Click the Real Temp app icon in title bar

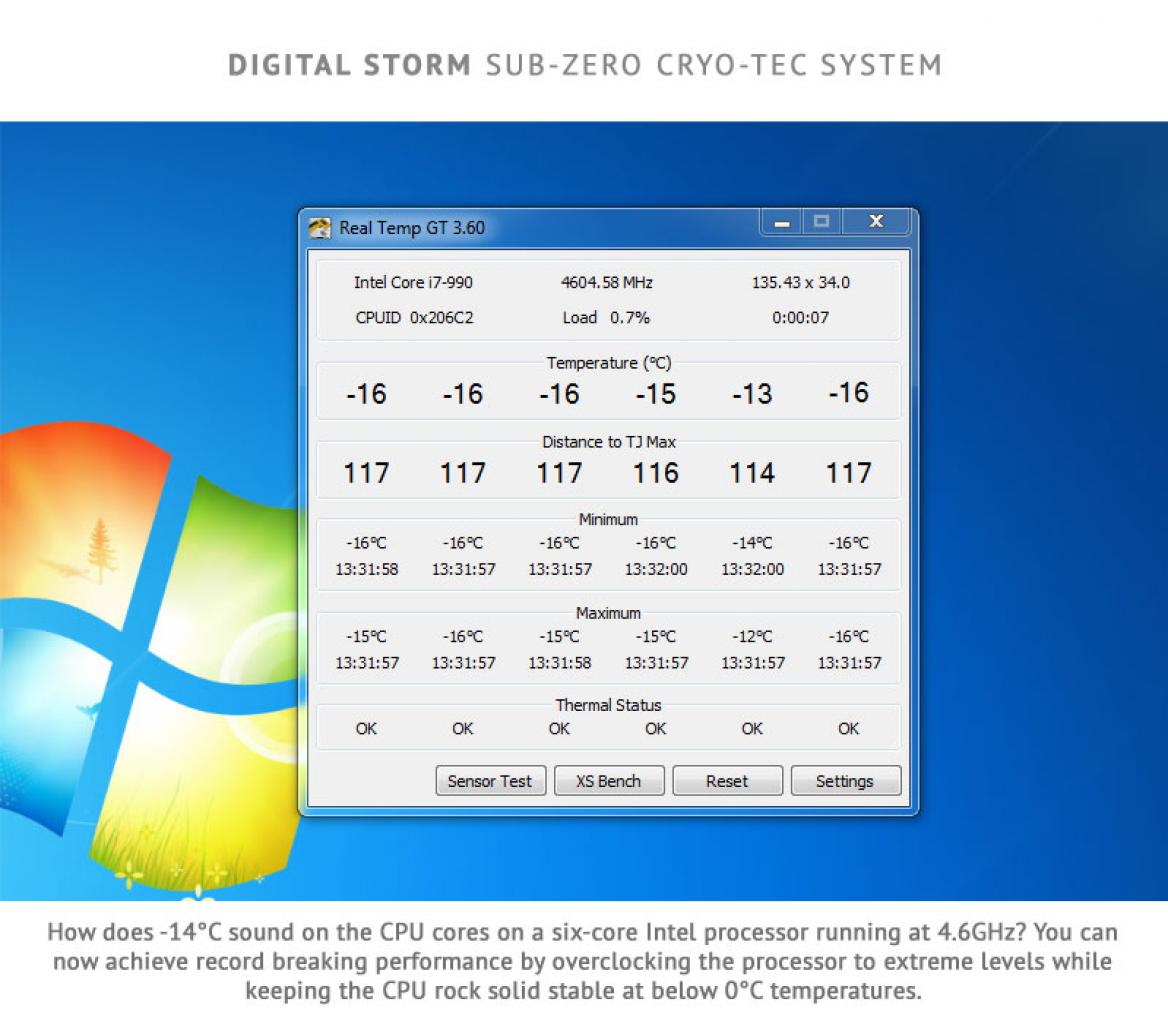320,228
